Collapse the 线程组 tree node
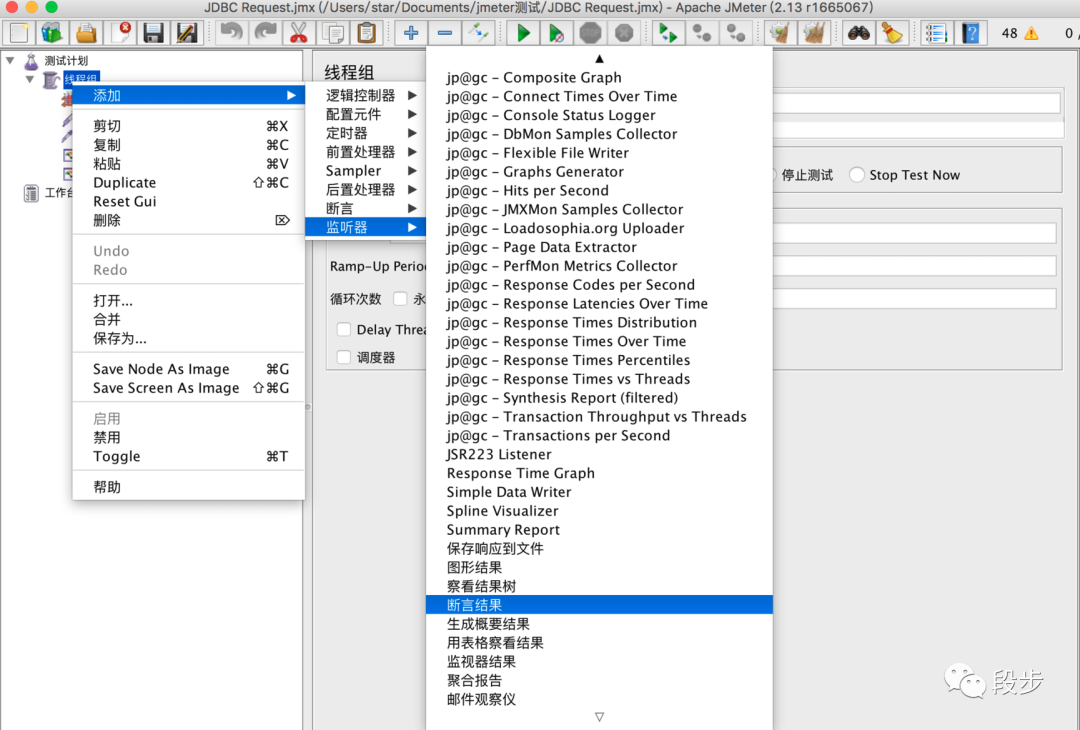This screenshot has height=730, width=1080. tap(30, 79)
